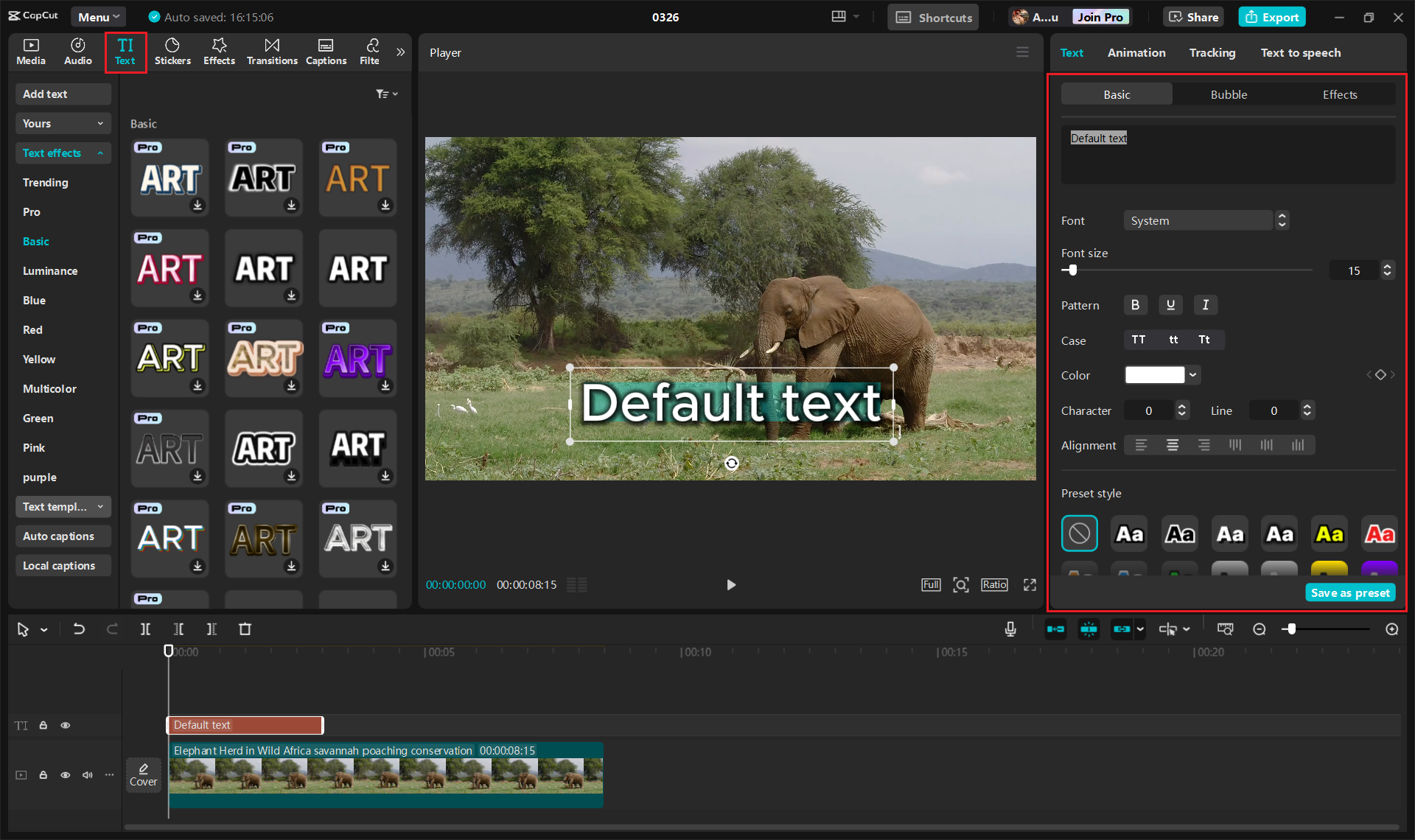Collapse the Text effects section
1415x840 pixels.
click(x=63, y=153)
